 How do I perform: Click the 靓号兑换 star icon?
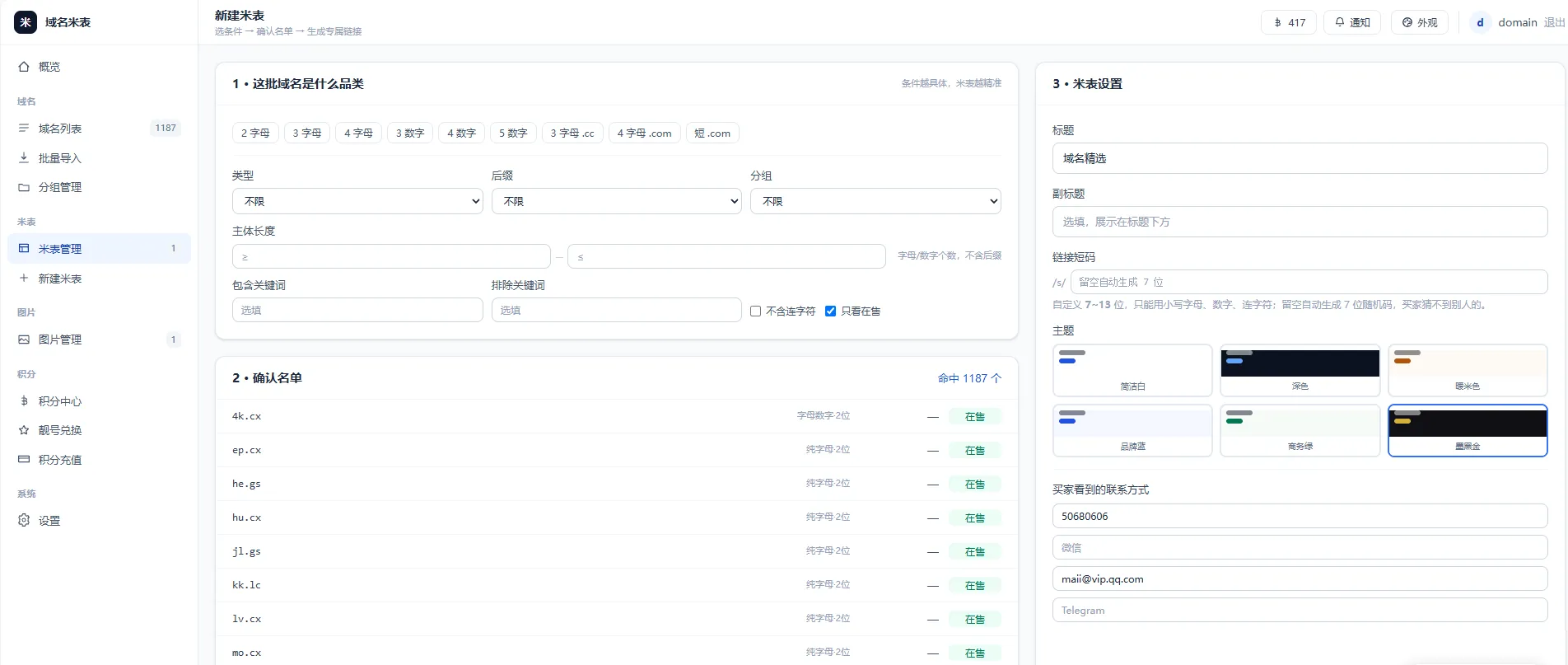click(24, 430)
